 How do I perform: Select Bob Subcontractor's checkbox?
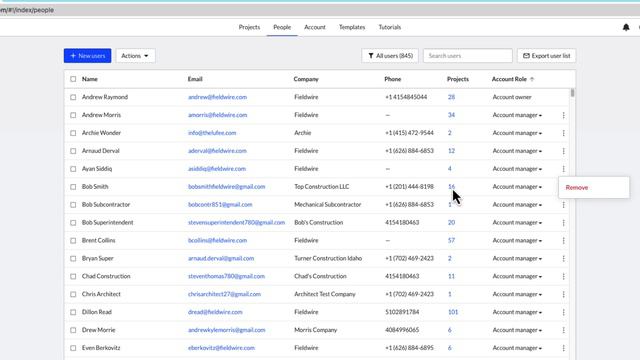pyautogui.click(x=73, y=204)
